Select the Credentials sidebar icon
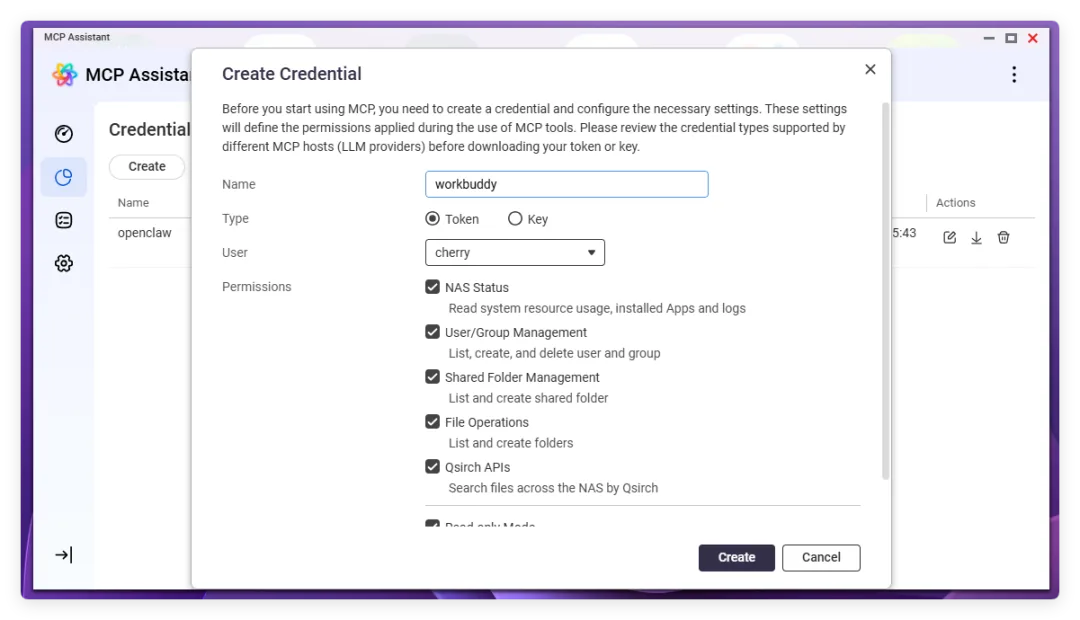This screenshot has width=1080, height=620. pyautogui.click(x=63, y=178)
